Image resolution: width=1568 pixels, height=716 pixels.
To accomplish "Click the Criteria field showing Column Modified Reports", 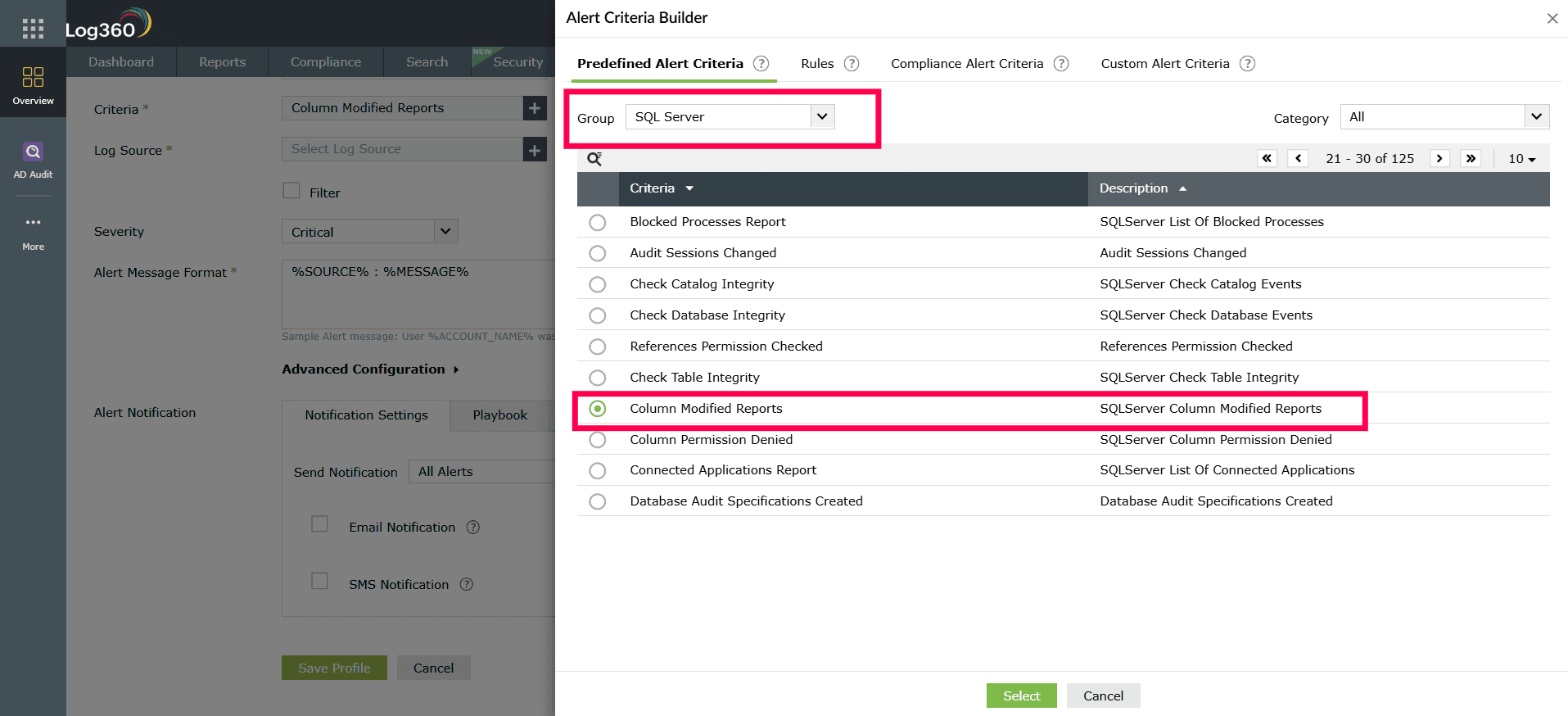I will [402, 108].
